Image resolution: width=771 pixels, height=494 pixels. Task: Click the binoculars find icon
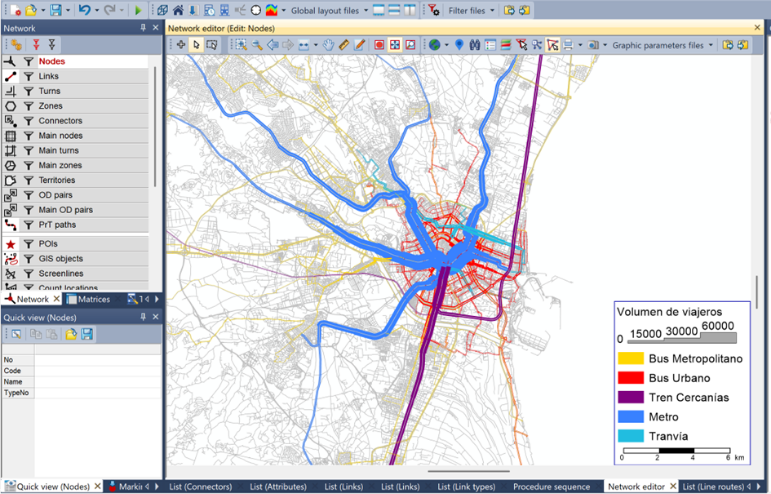pos(475,45)
